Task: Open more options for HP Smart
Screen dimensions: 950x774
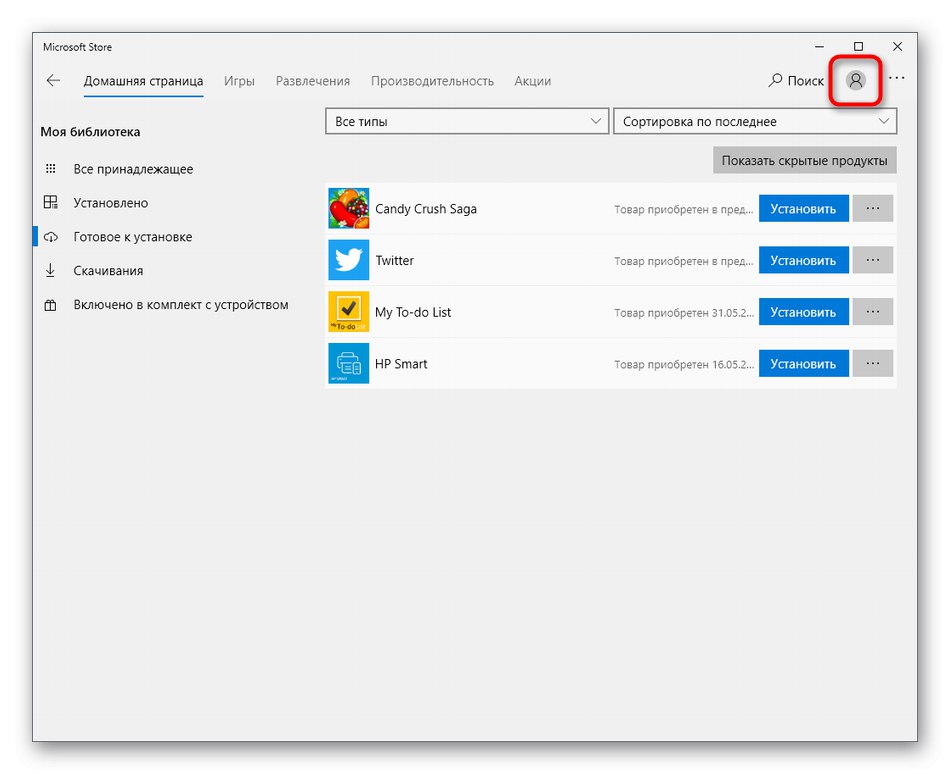Action: 872,363
